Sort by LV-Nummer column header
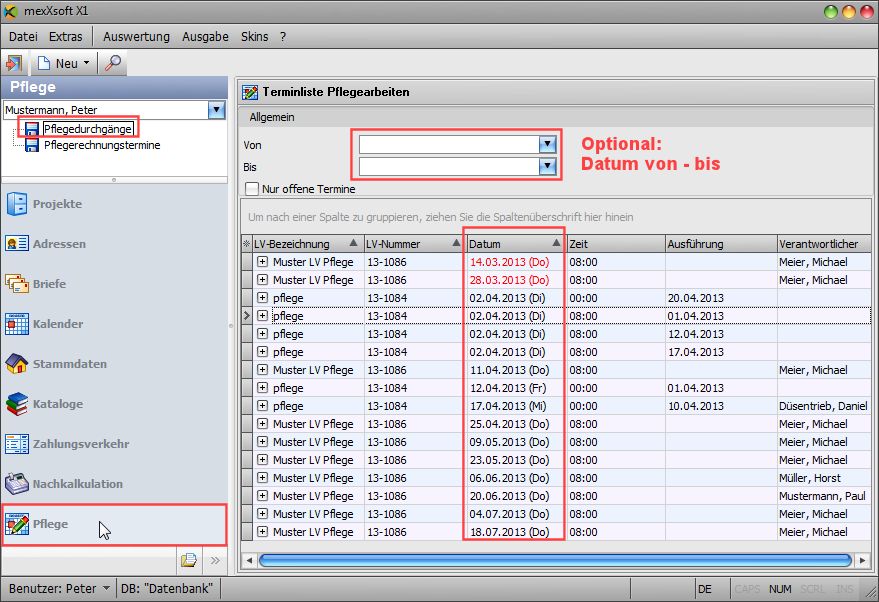The height and width of the screenshot is (602, 879). (413, 244)
